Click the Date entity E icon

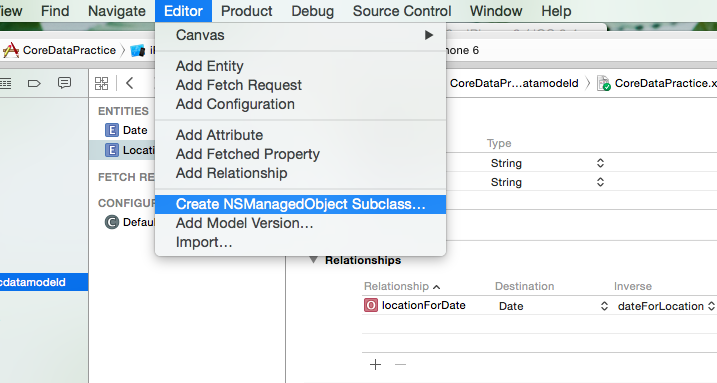tap(112, 130)
